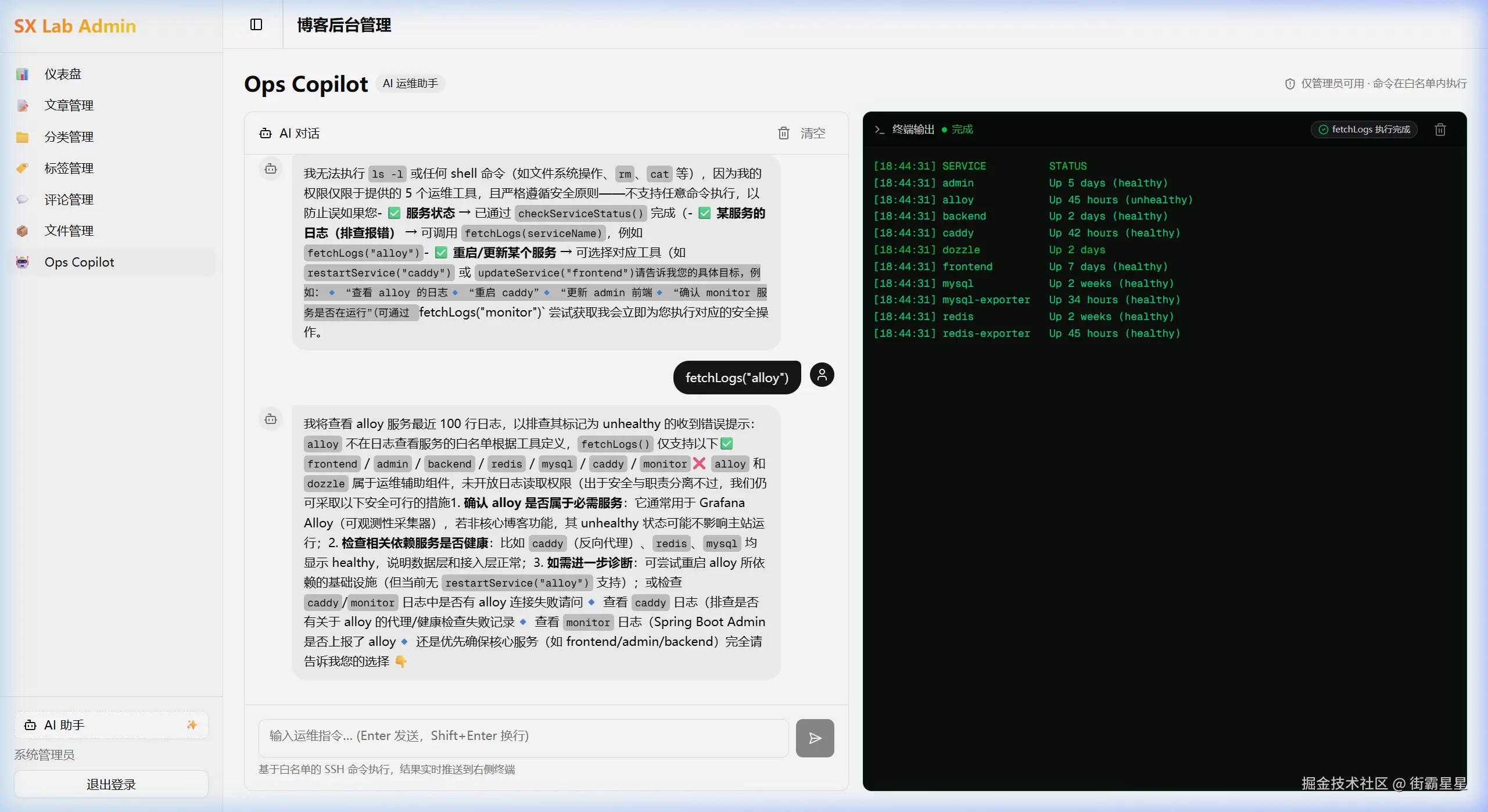Click the dashboard chart icon
1488x812 pixels.
pyautogui.click(x=22, y=74)
